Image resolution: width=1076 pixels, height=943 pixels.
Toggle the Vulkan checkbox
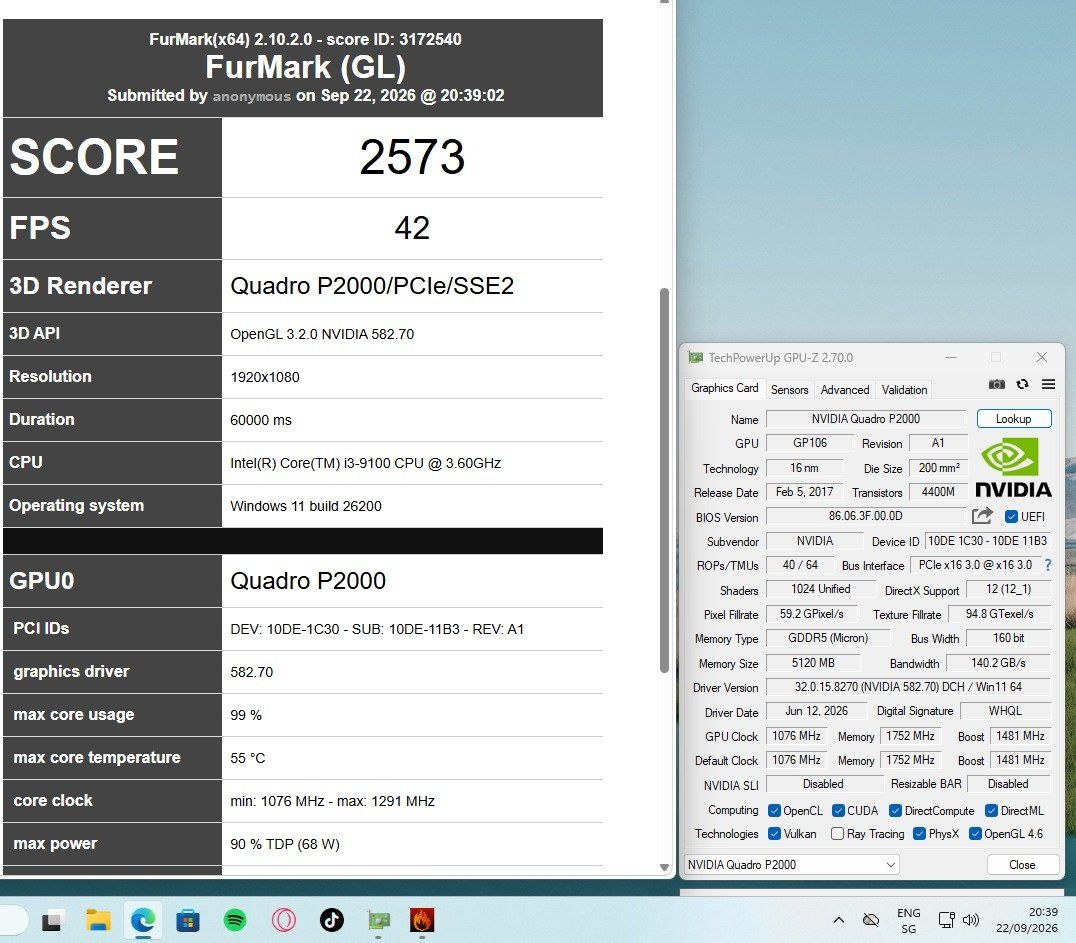tap(775, 834)
